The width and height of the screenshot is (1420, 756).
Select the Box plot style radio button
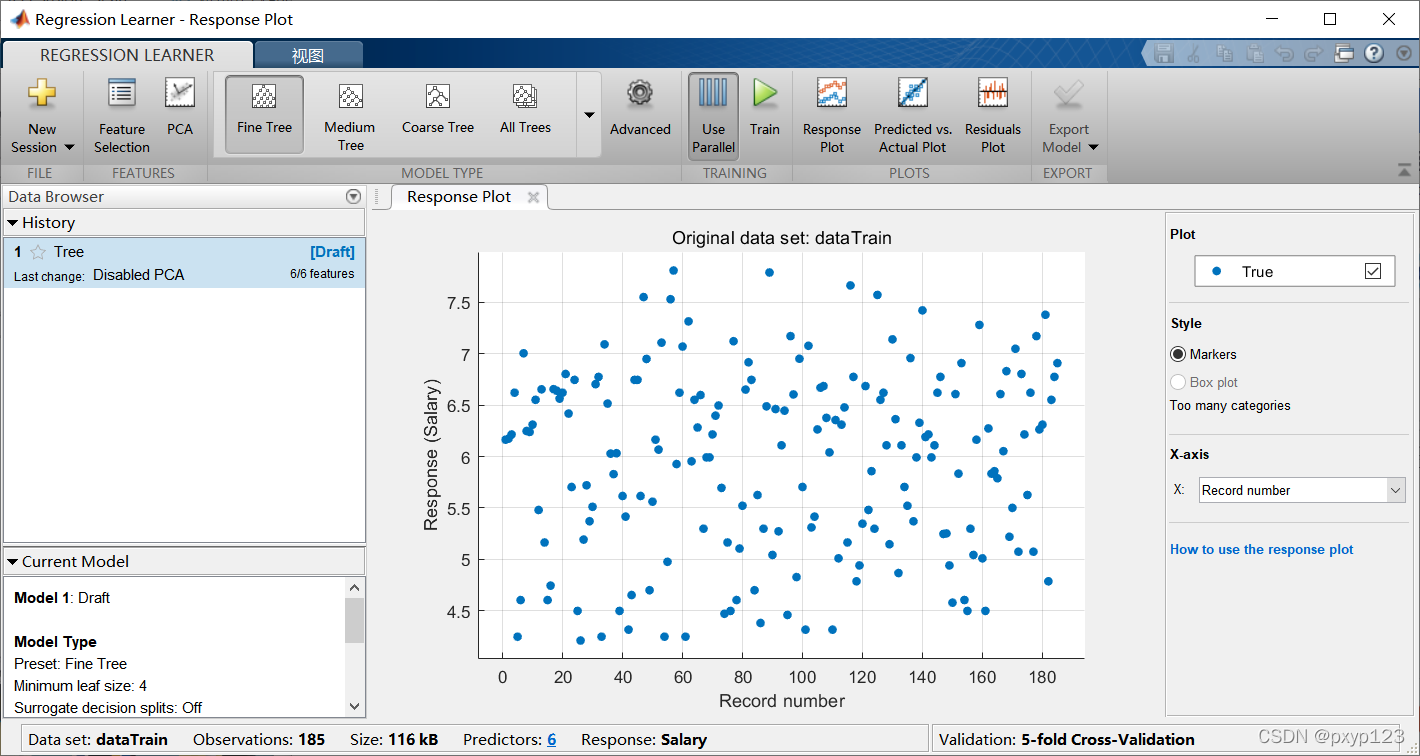[x=1178, y=382]
